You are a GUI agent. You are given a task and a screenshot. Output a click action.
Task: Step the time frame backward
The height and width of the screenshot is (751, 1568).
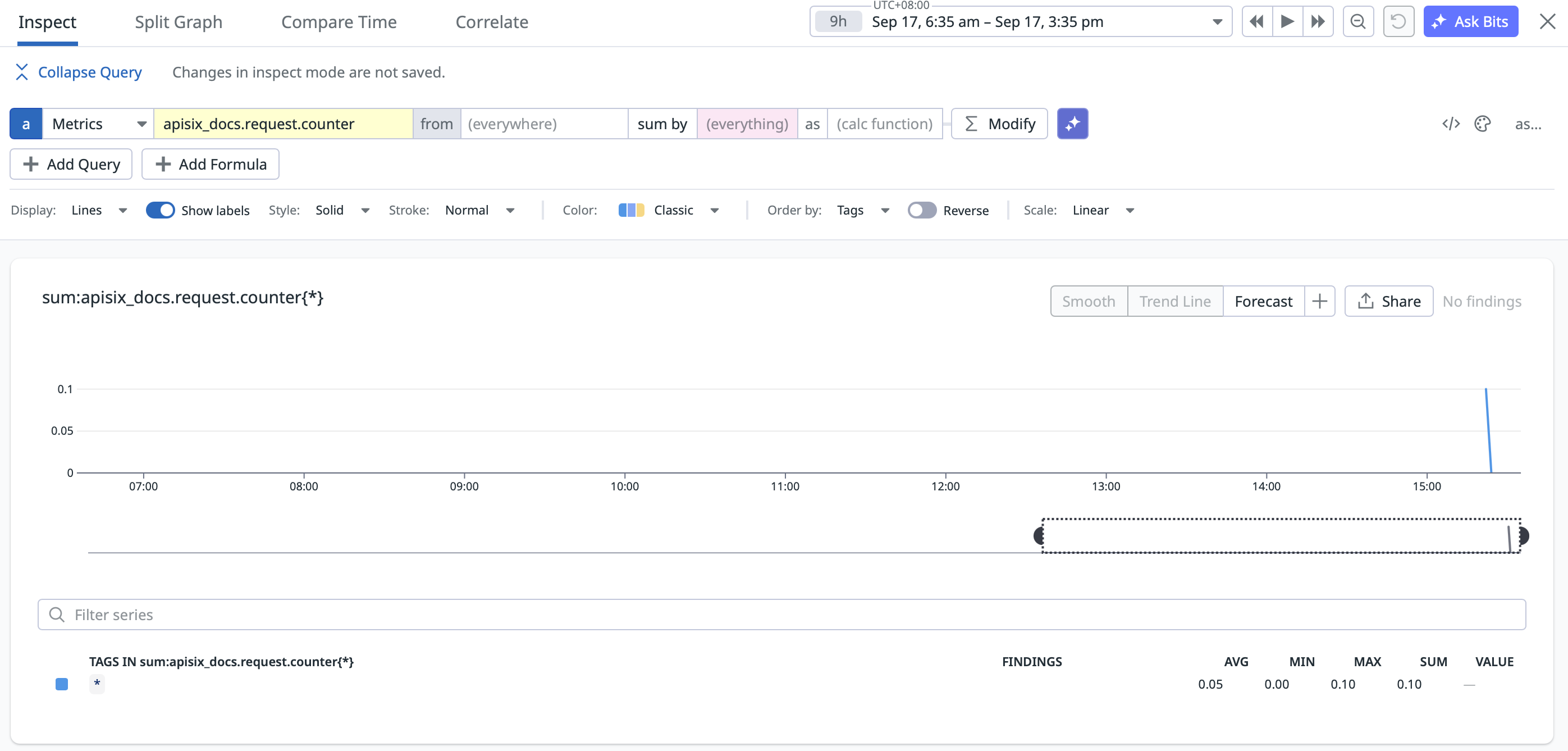point(1256,22)
